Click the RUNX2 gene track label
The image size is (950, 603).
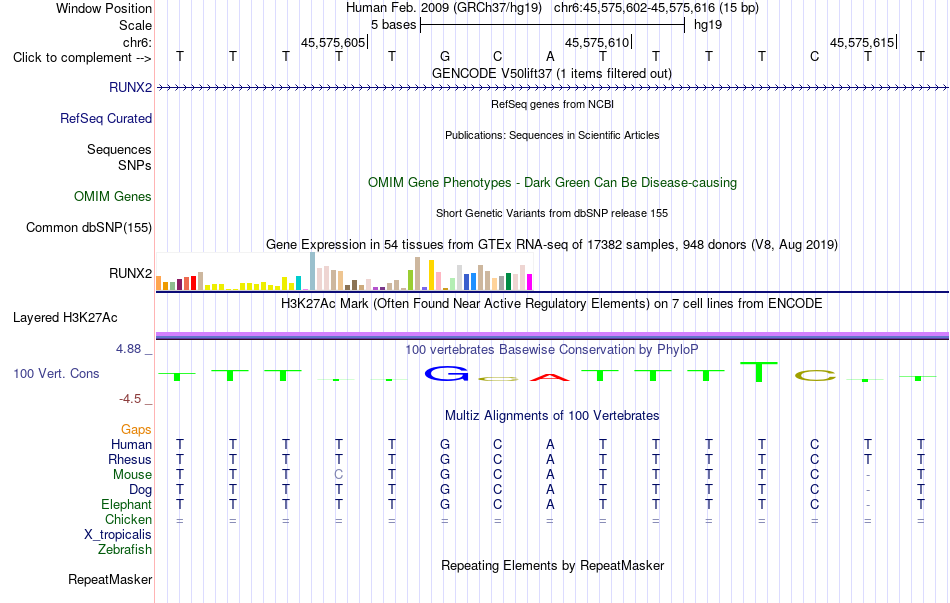click(x=130, y=87)
